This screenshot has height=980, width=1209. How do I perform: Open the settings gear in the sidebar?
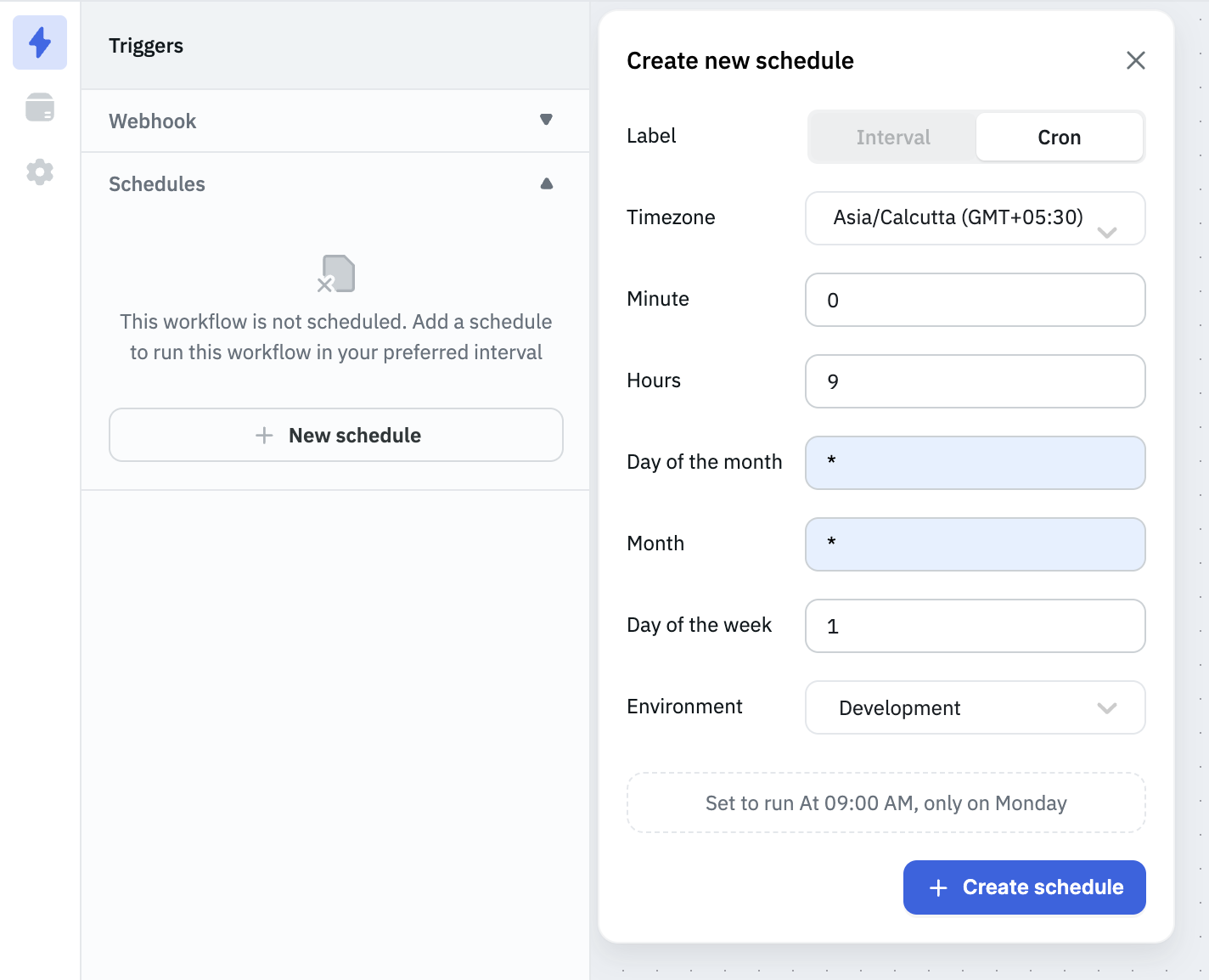(x=39, y=172)
